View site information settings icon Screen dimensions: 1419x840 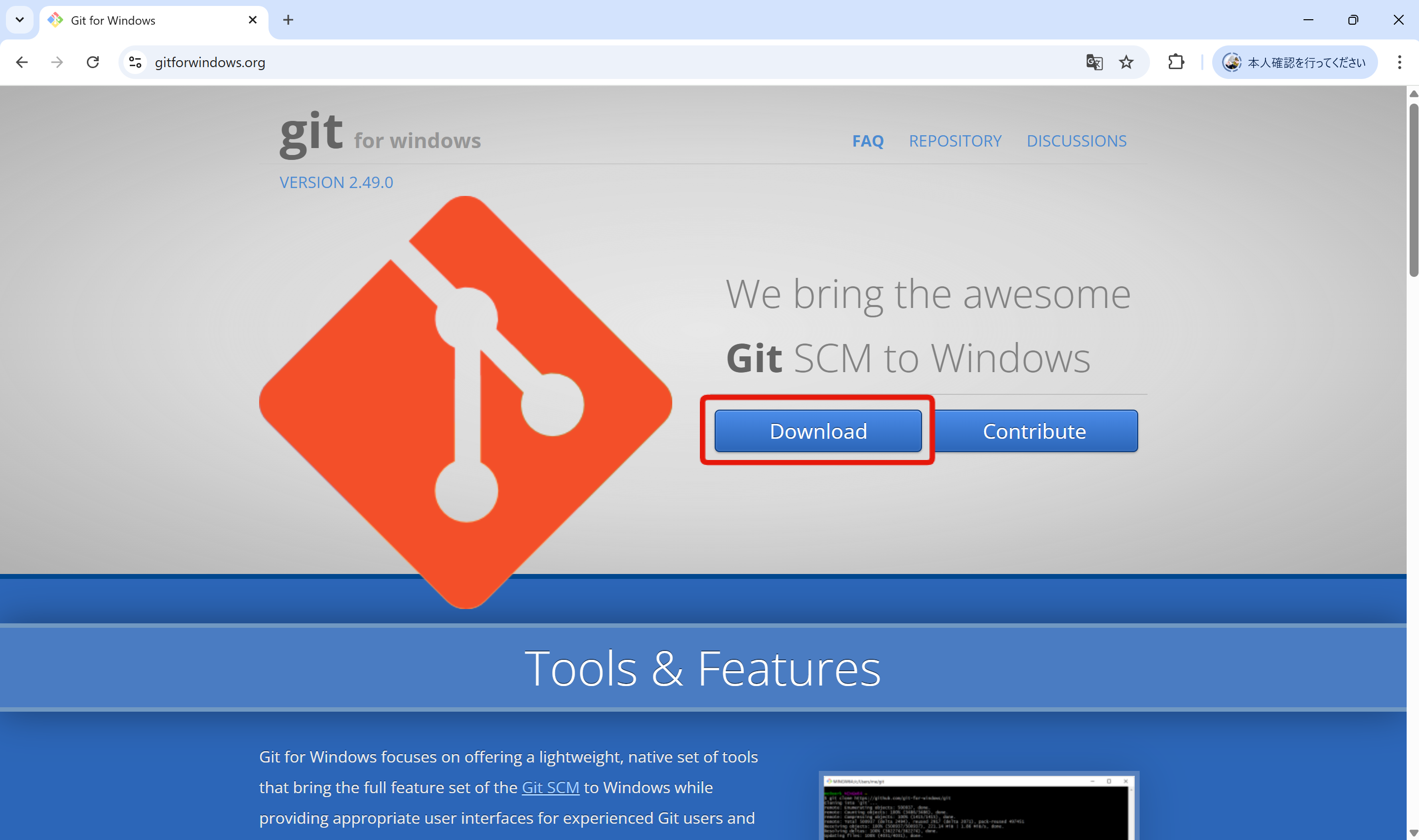134,62
